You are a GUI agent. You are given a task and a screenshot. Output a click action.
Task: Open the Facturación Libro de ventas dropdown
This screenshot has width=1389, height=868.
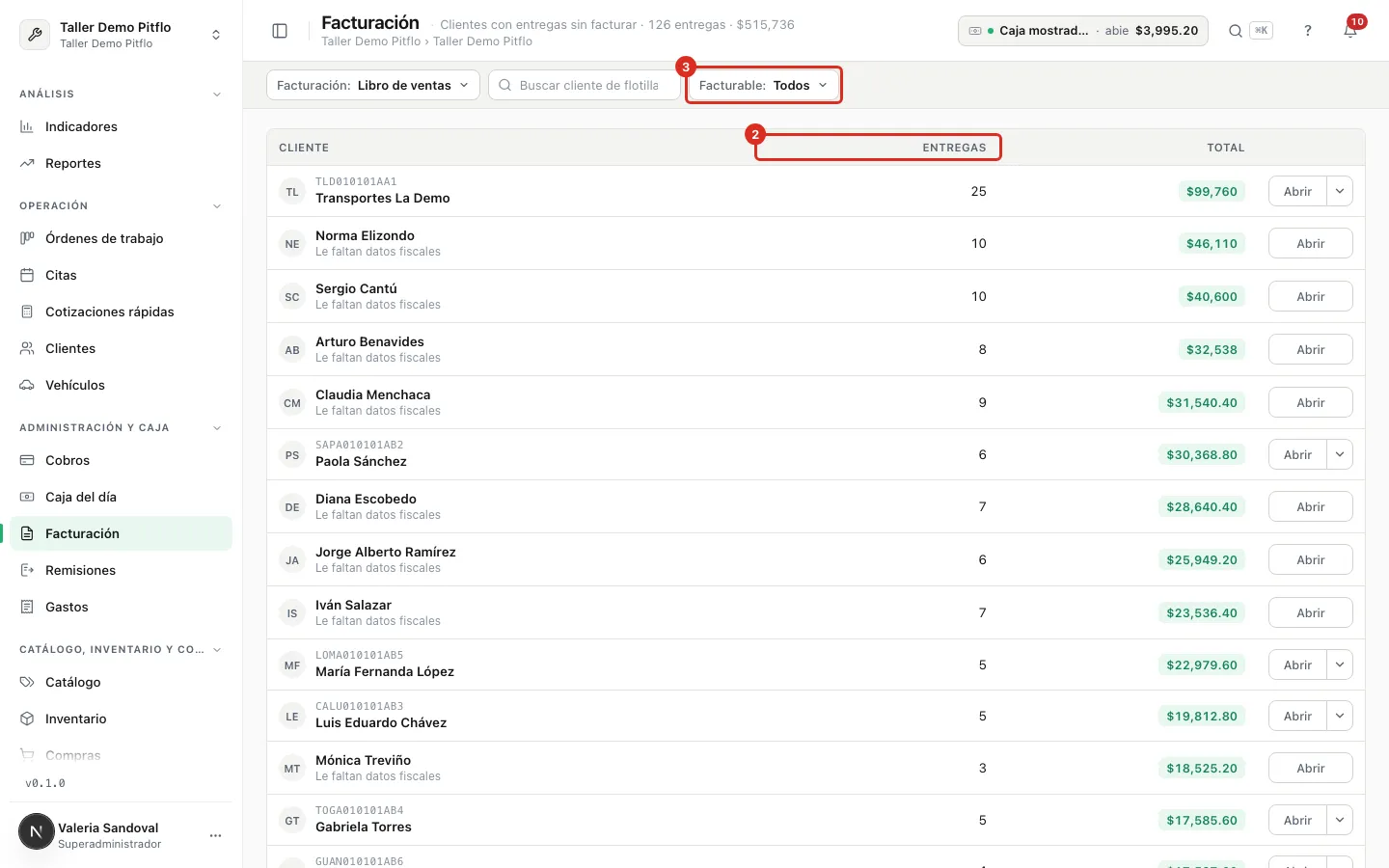pyautogui.click(x=373, y=85)
